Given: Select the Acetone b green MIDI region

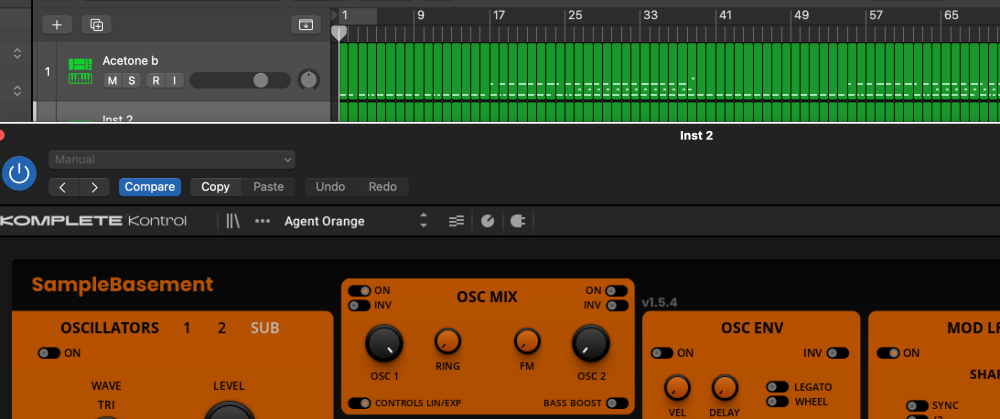Looking at the screenshot, I should pos(669,71).
